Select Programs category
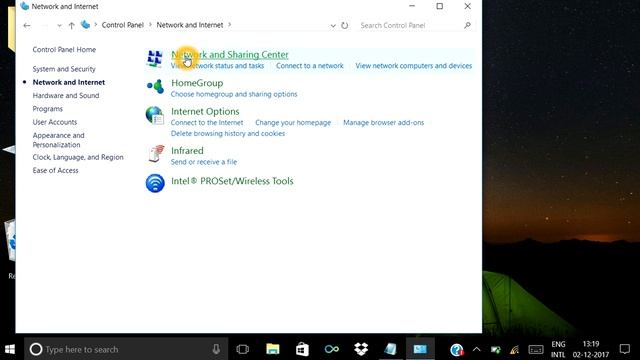The width and height of the screenshot is (640, 360). pyautogui.click(x=48, y=109)
